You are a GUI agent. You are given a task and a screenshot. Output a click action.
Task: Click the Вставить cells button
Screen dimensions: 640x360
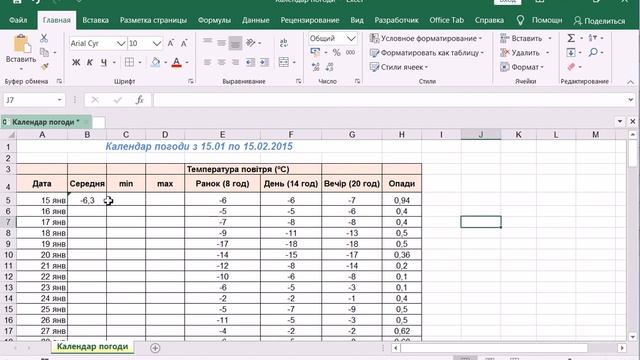521,38
